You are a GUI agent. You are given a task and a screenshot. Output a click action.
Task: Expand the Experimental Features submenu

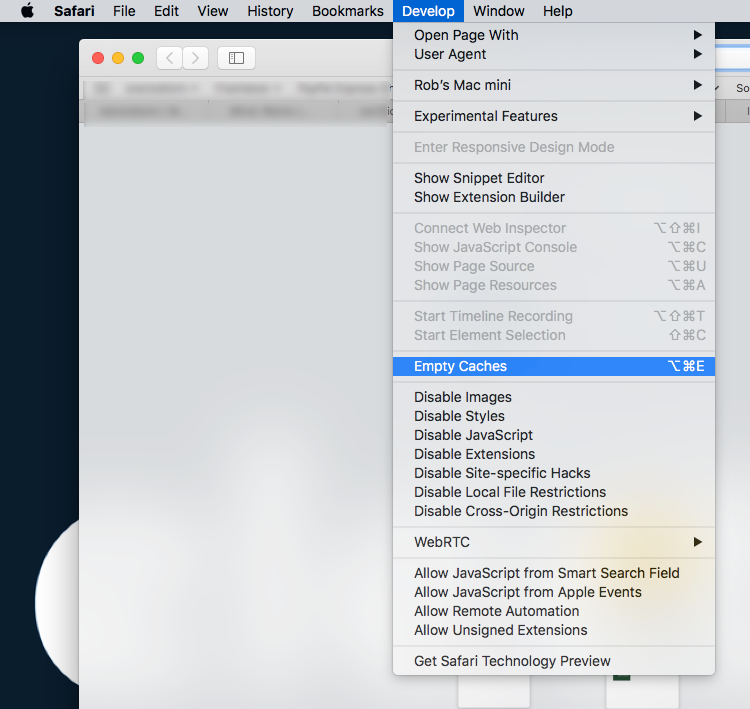(554, 116)
